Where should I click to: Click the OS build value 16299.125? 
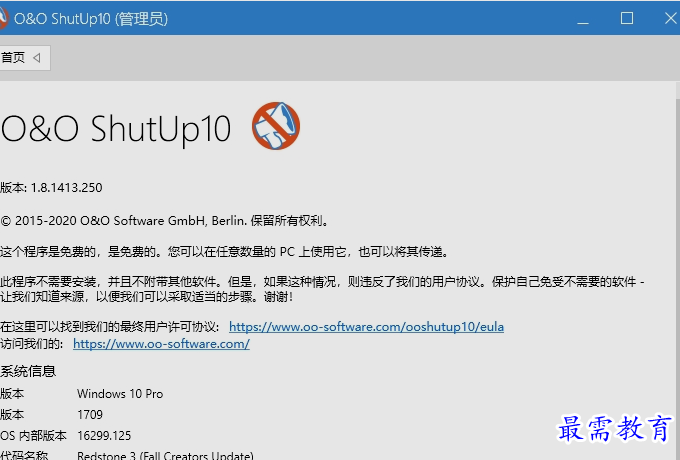click(x=104, y=435)
